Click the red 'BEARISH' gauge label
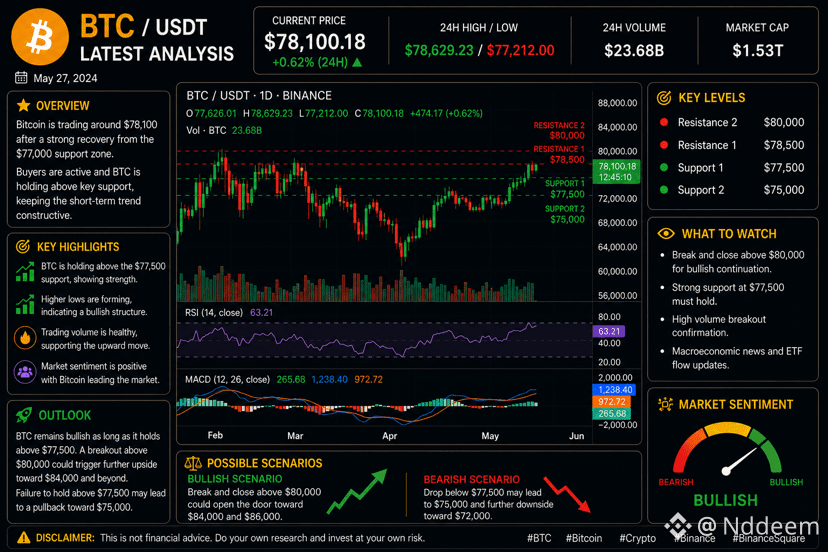Viewport: 828px width, 552px height. [675, 482]
